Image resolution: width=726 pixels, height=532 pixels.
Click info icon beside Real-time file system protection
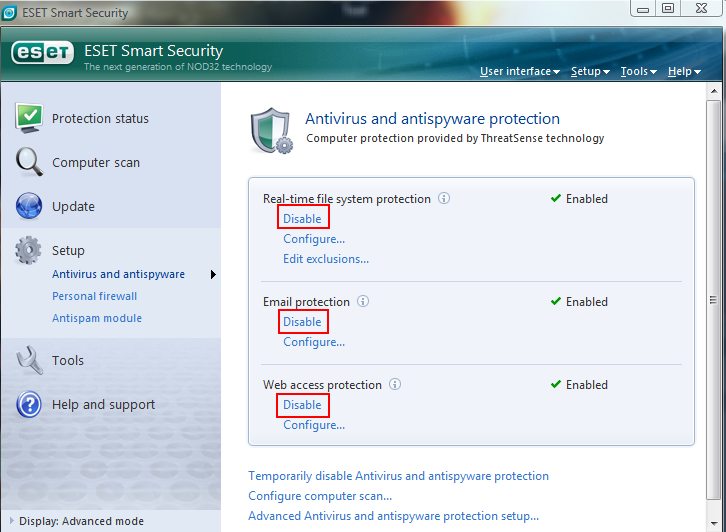pos(444,198)
